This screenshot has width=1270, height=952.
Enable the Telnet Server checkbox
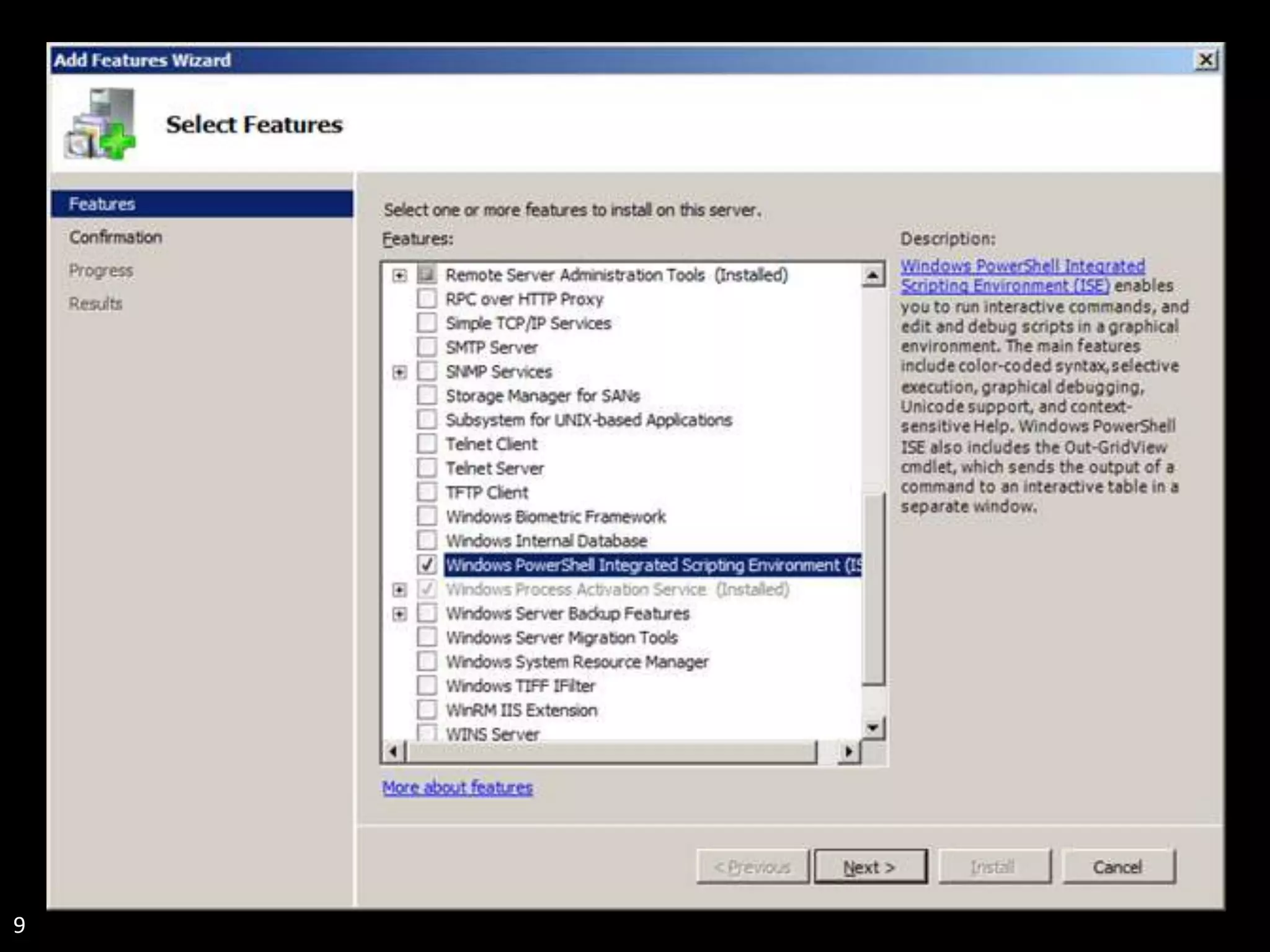point(427,468)
